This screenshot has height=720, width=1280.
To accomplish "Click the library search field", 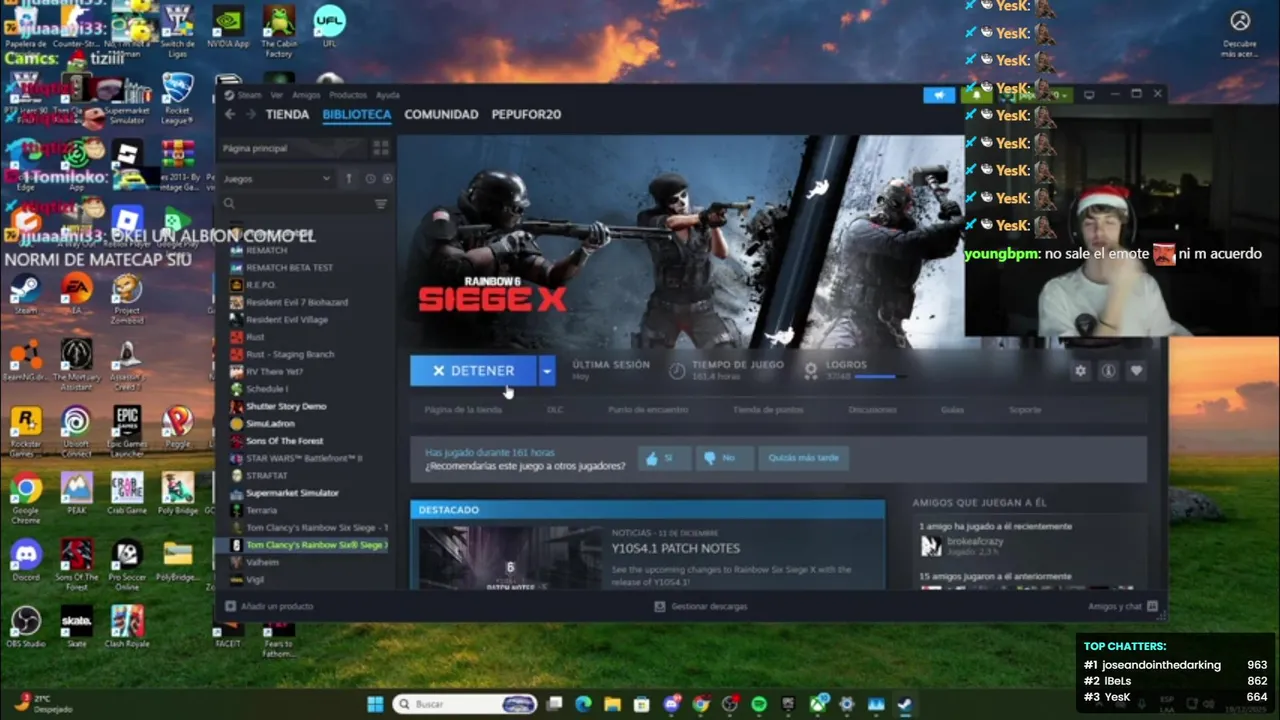I will click(297, 204).
